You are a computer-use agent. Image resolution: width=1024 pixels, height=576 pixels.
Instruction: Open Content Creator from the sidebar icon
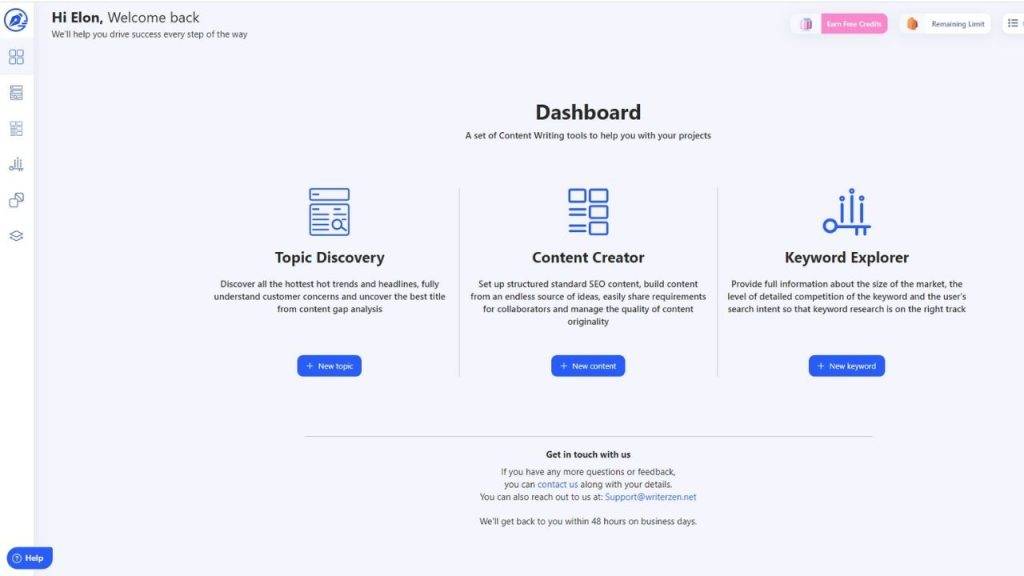16,129
